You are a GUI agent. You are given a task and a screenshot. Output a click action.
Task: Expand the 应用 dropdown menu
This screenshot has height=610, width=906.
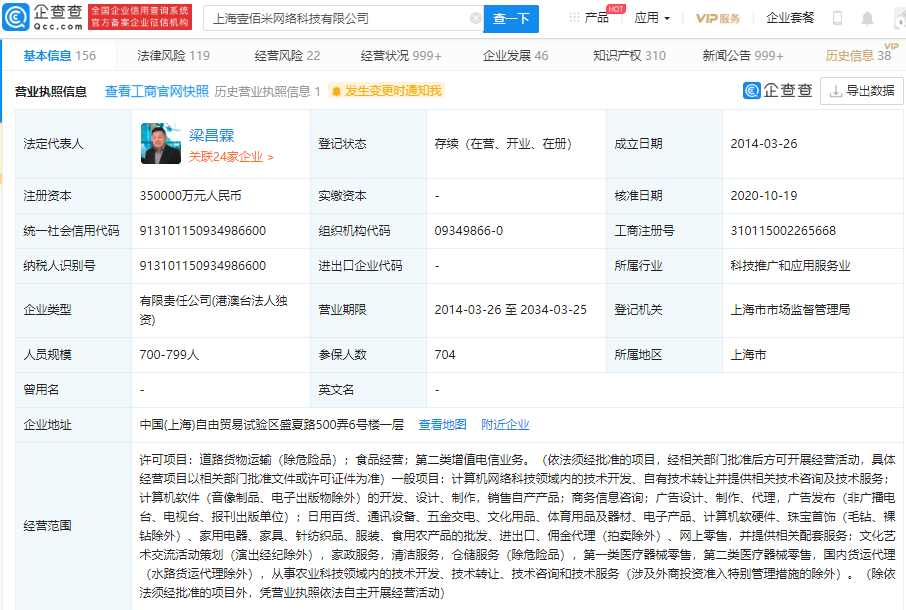(x=652, y=18)
